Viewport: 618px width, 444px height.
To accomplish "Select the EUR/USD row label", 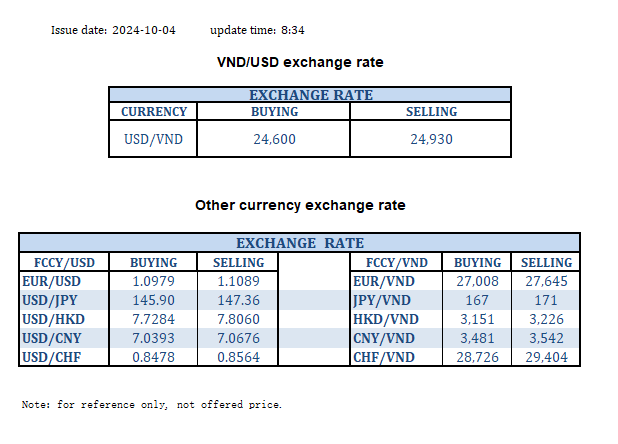I will (51, 282).
